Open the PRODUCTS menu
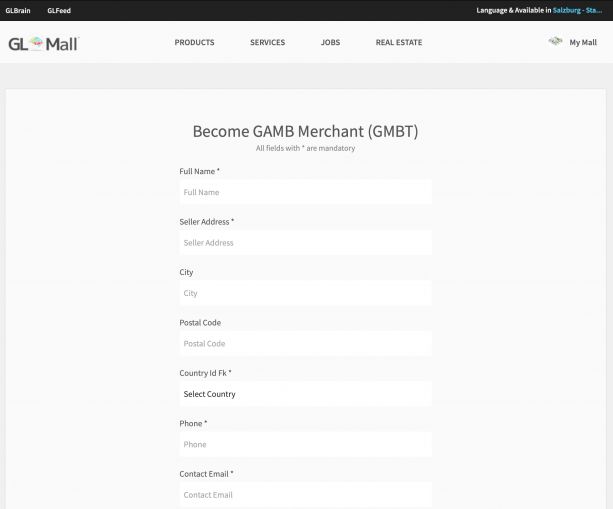This screenshot has height=509, width=613. (x=194, y=42)
